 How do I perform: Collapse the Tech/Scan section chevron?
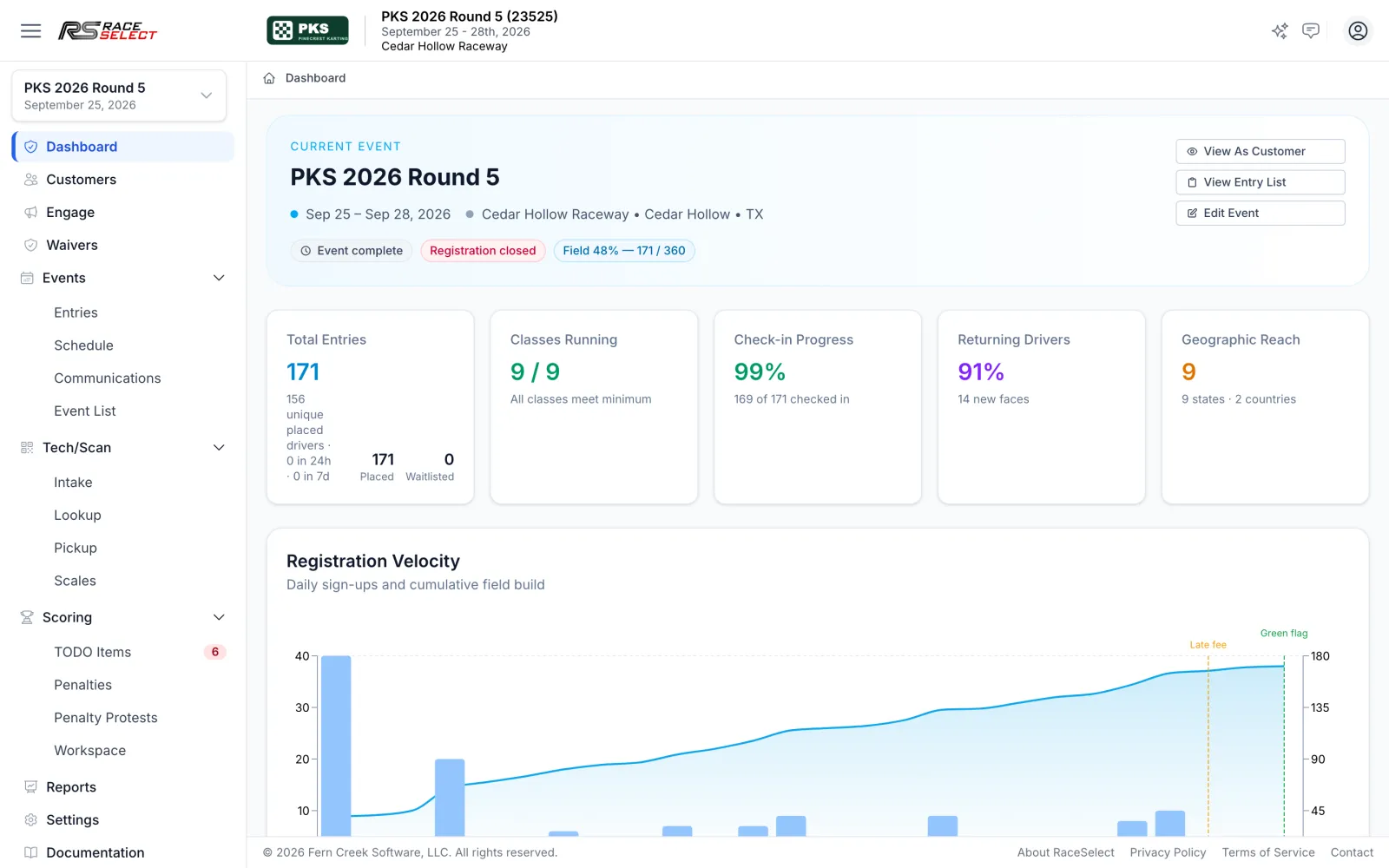pos(219,448)
